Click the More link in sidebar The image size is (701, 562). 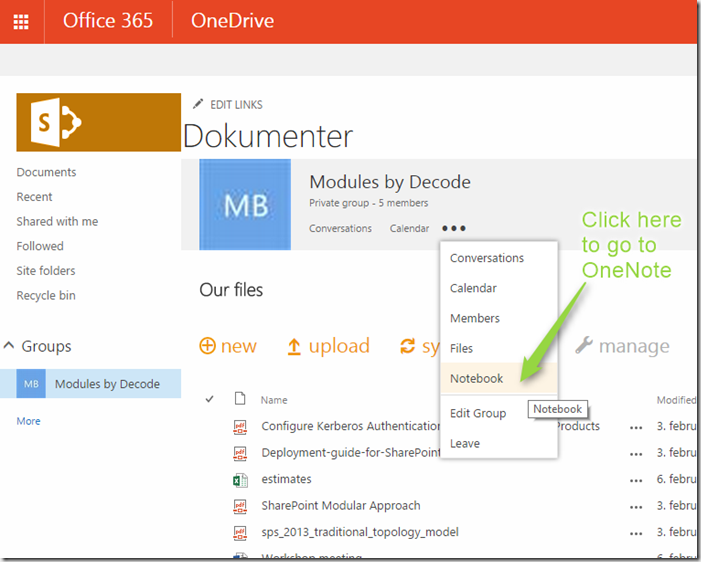point(28,421)
